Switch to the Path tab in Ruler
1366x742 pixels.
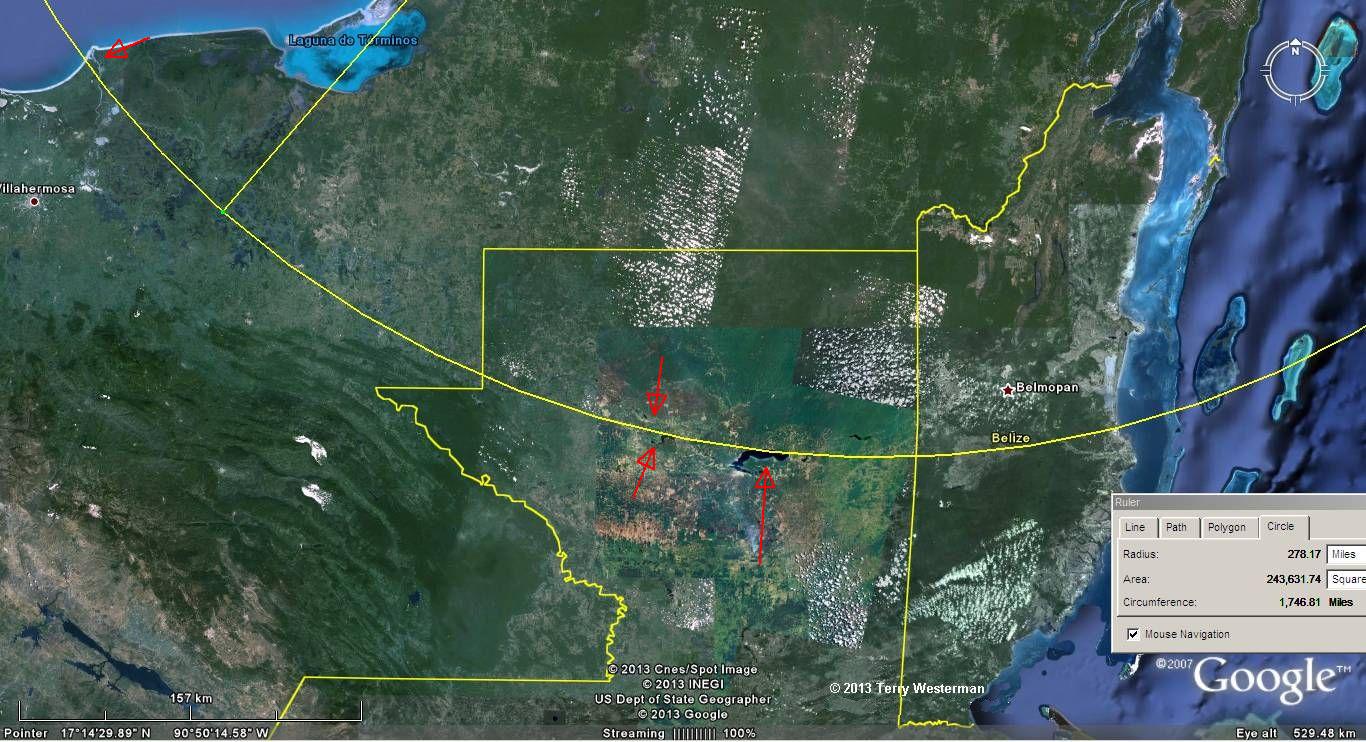(x=1176, y=527)
